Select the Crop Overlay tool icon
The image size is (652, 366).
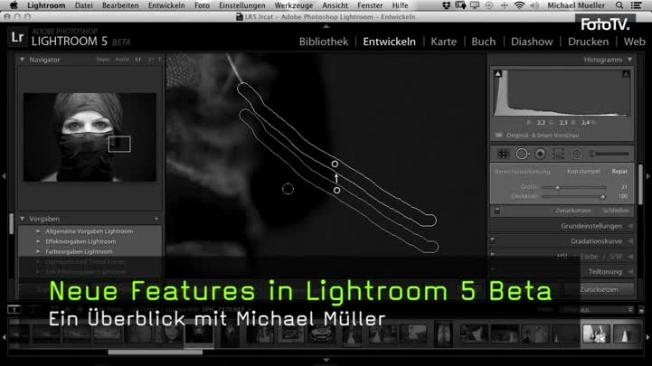(x=503, y=154)
